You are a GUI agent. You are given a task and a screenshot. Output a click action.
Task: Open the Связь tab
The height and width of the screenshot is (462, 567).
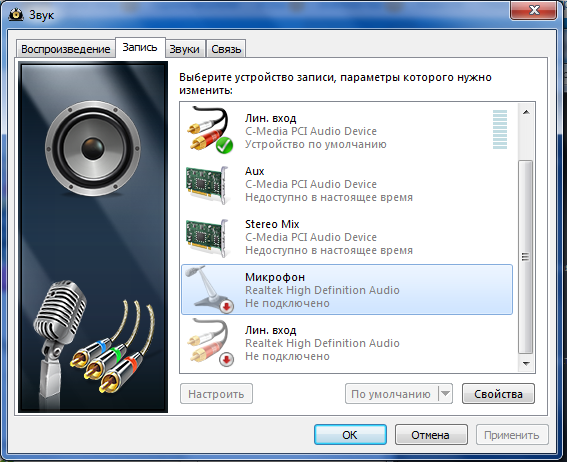(226, 49)
